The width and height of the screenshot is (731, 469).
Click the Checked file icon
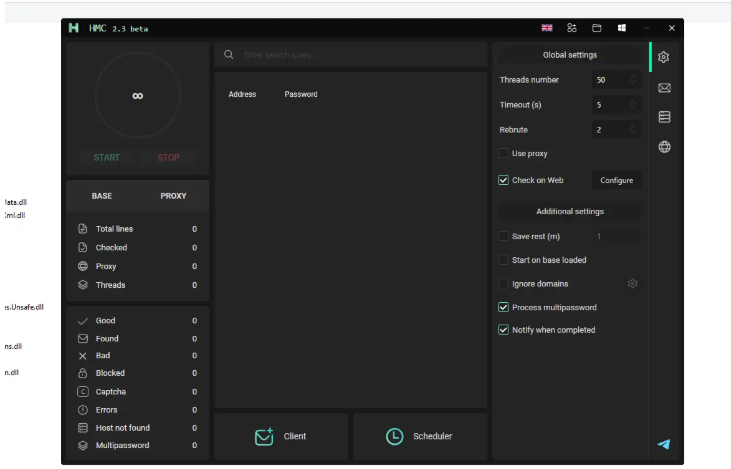(83, 247)
